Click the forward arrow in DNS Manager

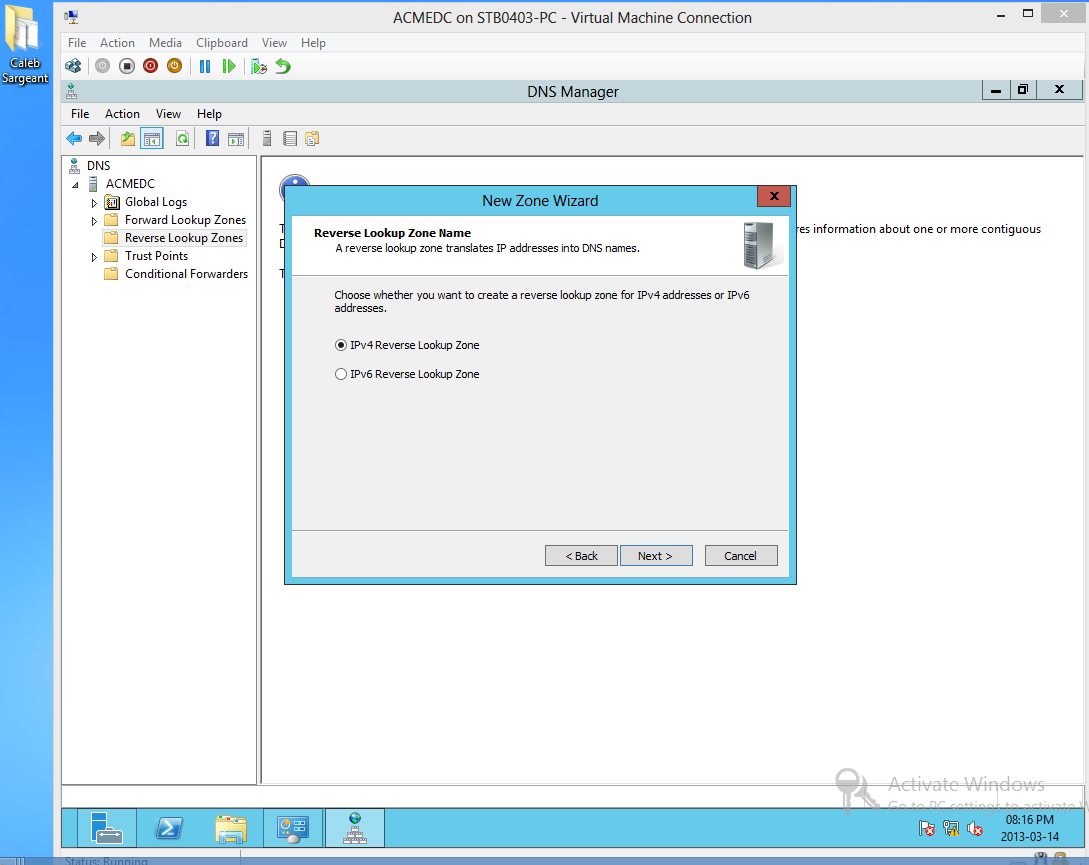[97, 138]
